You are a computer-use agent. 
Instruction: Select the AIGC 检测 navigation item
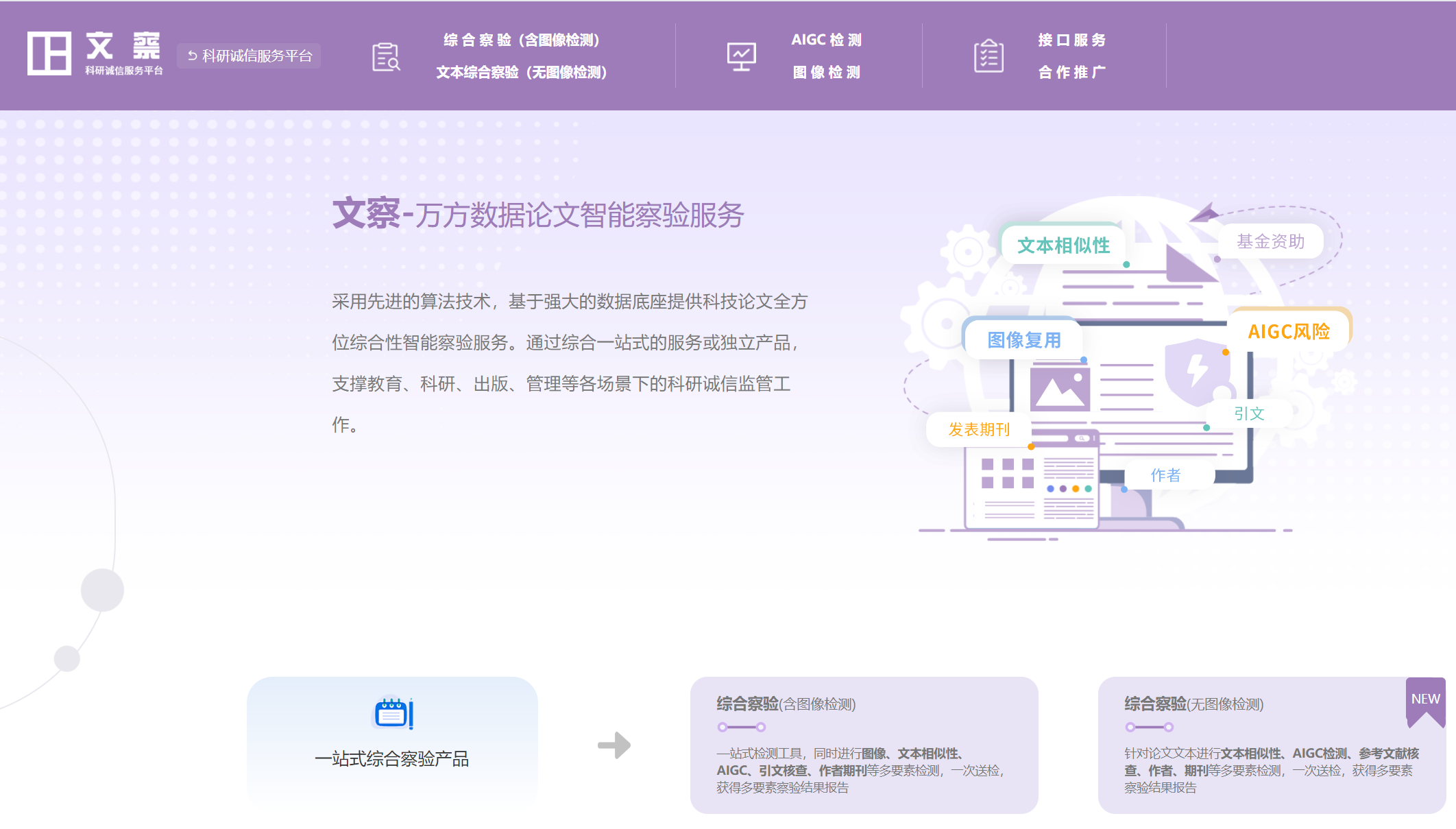tap(827, 40)
